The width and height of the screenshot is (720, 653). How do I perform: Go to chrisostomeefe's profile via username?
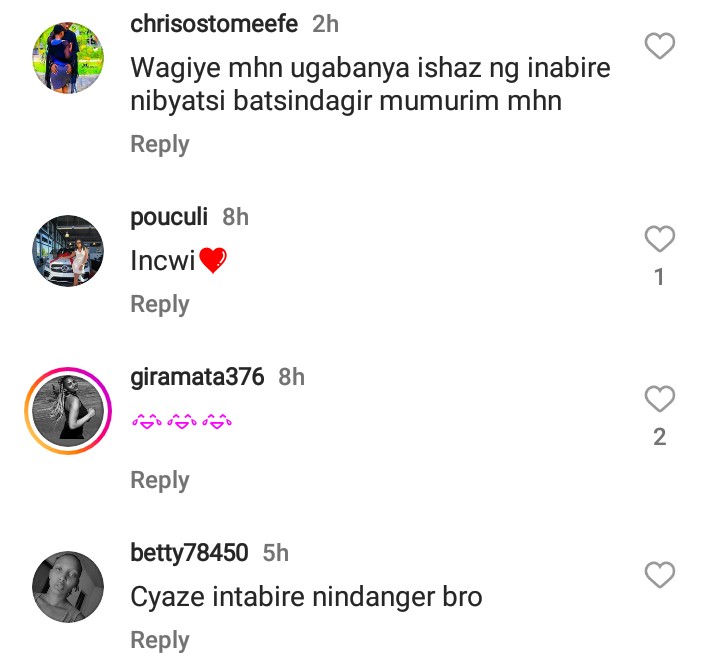tap(214, 24)
